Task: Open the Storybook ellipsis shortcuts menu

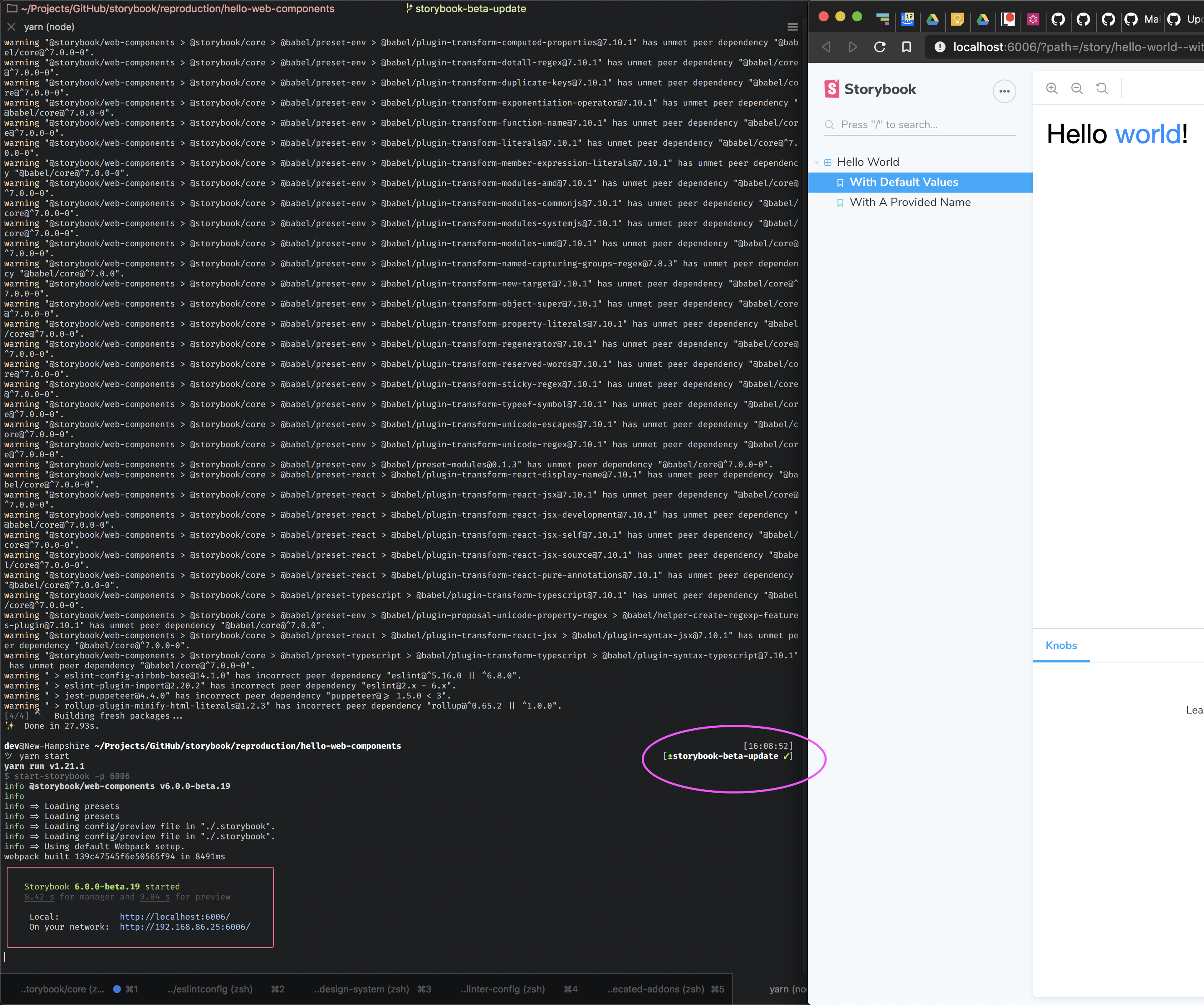Action: tap(1005, 90)
